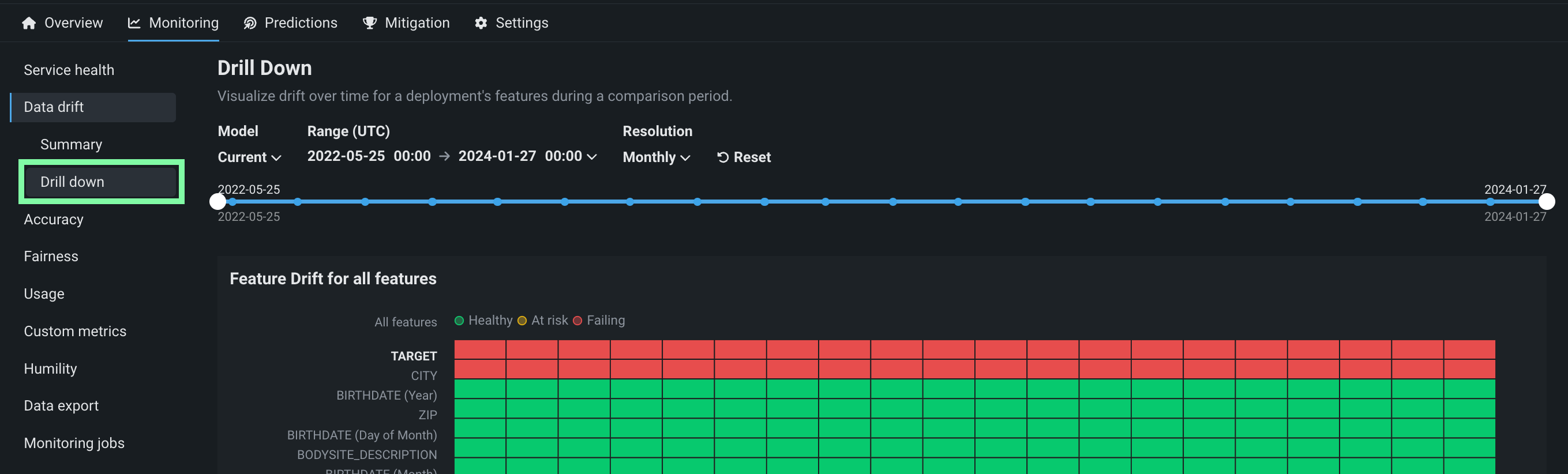This screenshot has height=474, width=1568.
Task: Go to the Accuracy page
Action: pyautogui.click(x=54, y=220)
